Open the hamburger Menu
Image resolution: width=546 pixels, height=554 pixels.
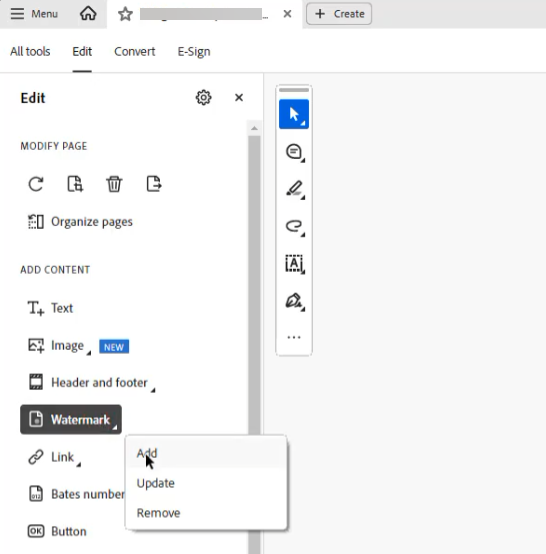pos(34,14)
